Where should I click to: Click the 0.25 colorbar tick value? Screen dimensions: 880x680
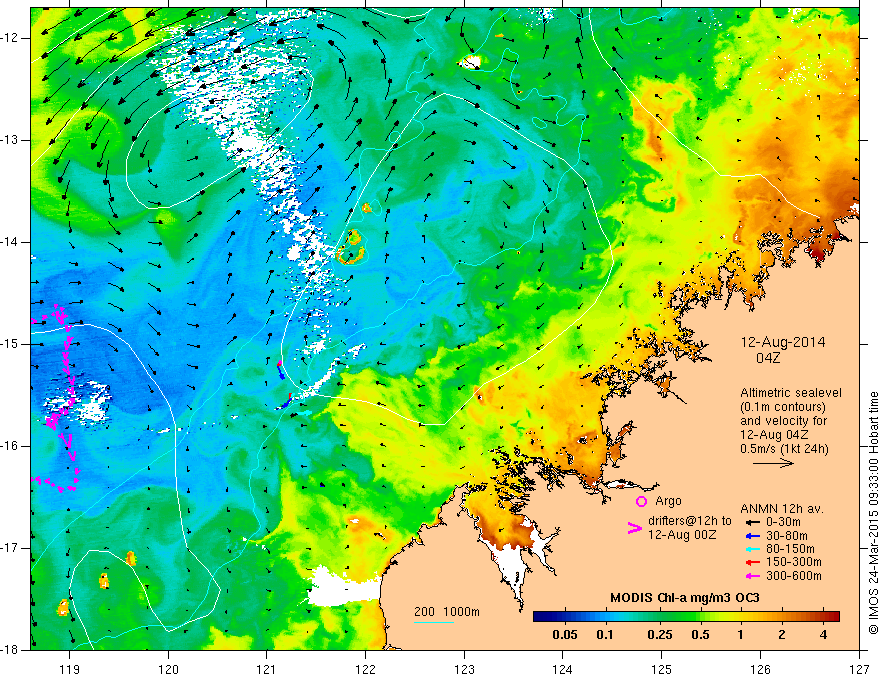click(659, 635)
